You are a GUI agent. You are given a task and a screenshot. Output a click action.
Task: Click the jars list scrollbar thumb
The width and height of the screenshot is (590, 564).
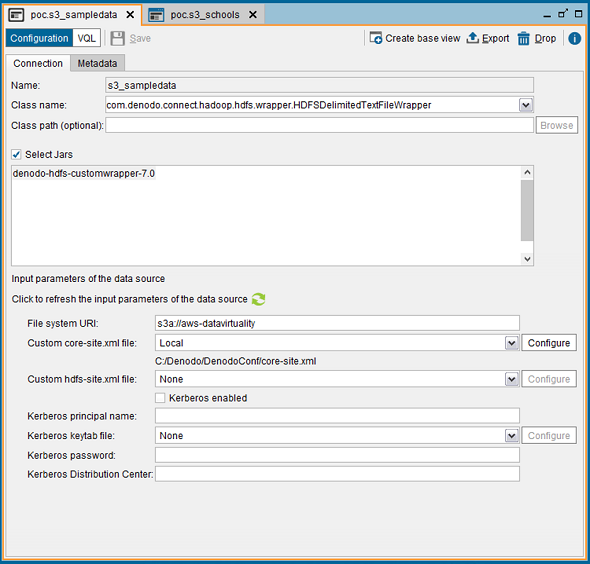click(527, 210)
